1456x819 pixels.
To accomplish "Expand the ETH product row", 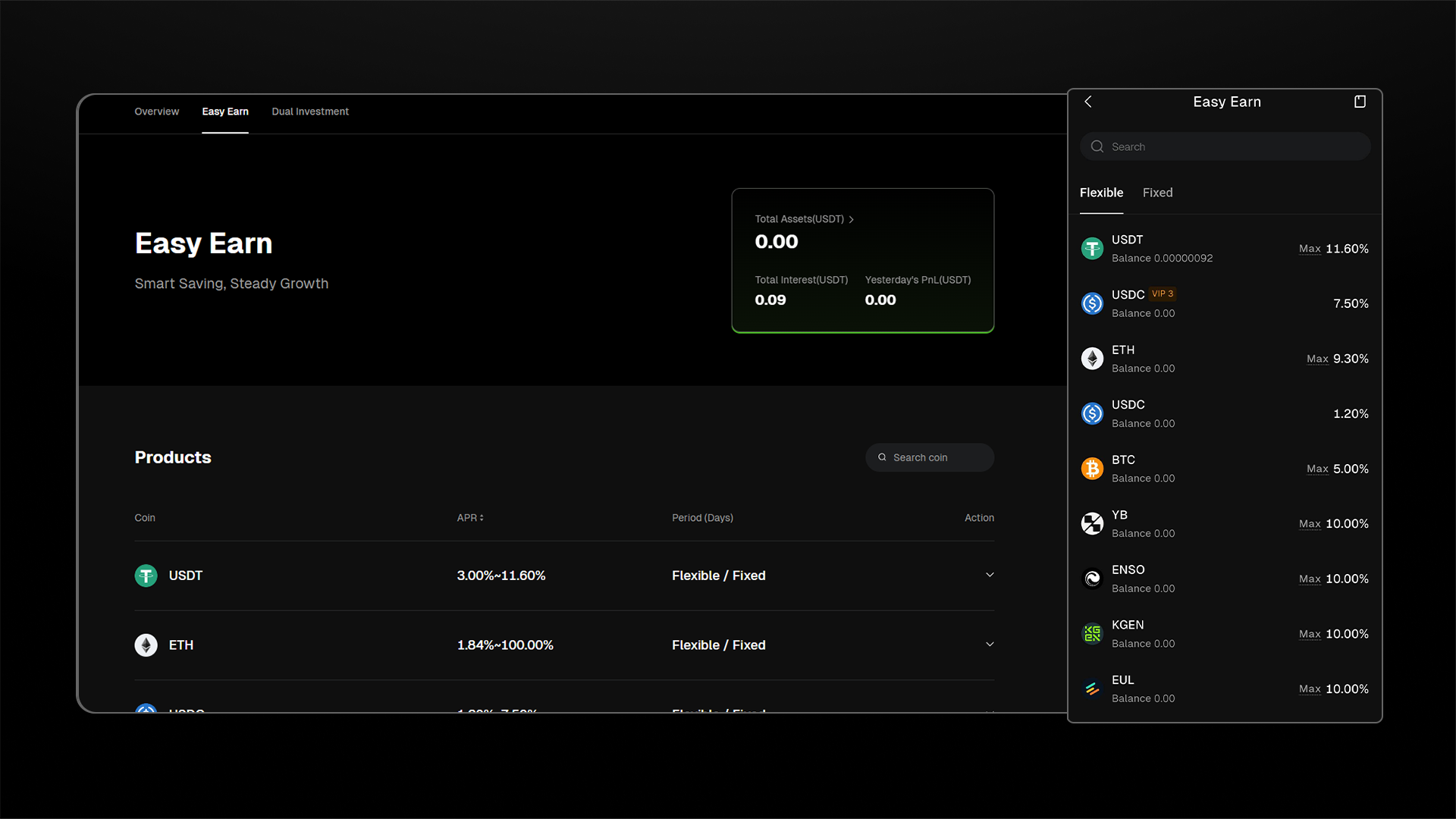I will tap(989, 644).
